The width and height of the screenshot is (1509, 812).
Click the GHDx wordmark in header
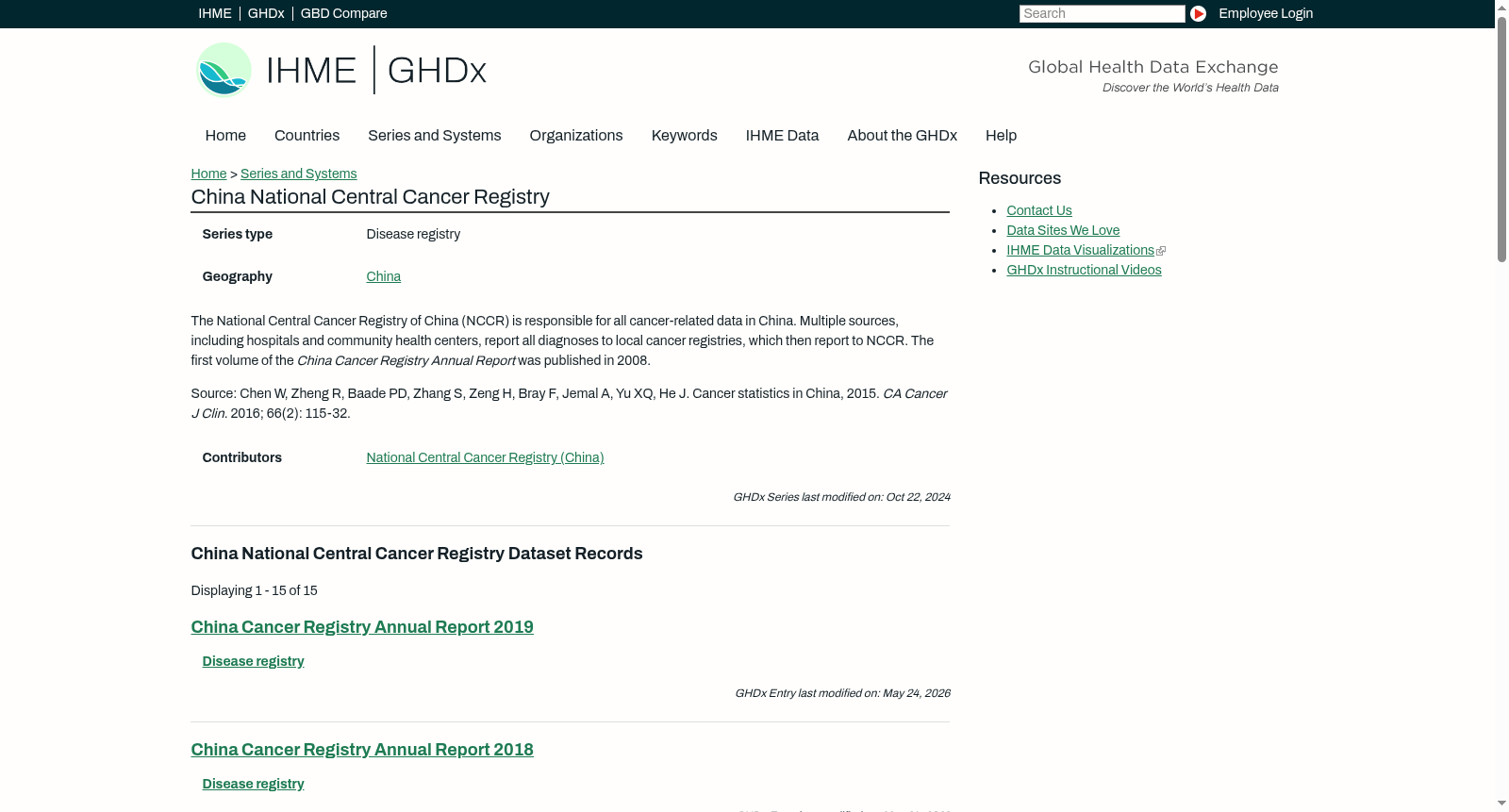click(437, 71)
